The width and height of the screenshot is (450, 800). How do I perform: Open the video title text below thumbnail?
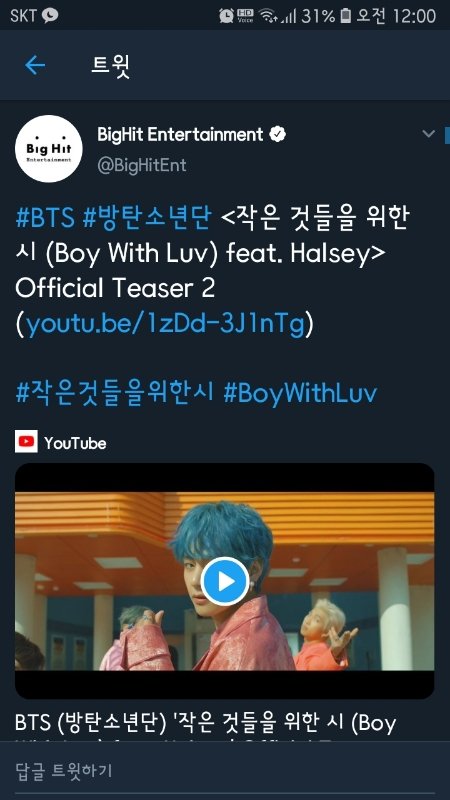206,724
